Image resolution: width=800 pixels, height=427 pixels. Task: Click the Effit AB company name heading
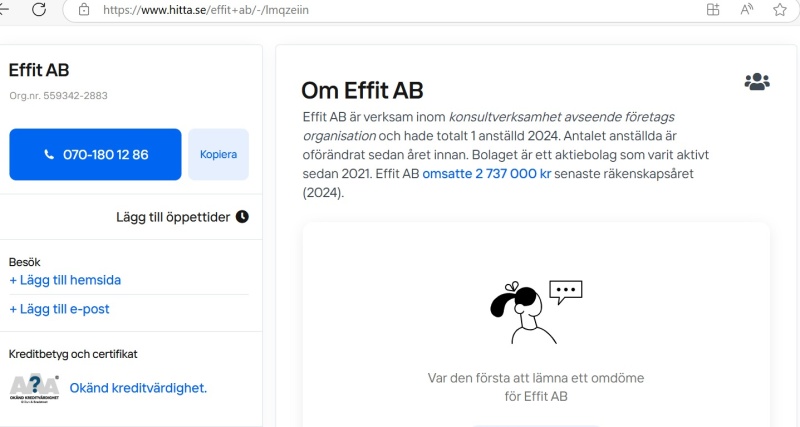(39, 70)
